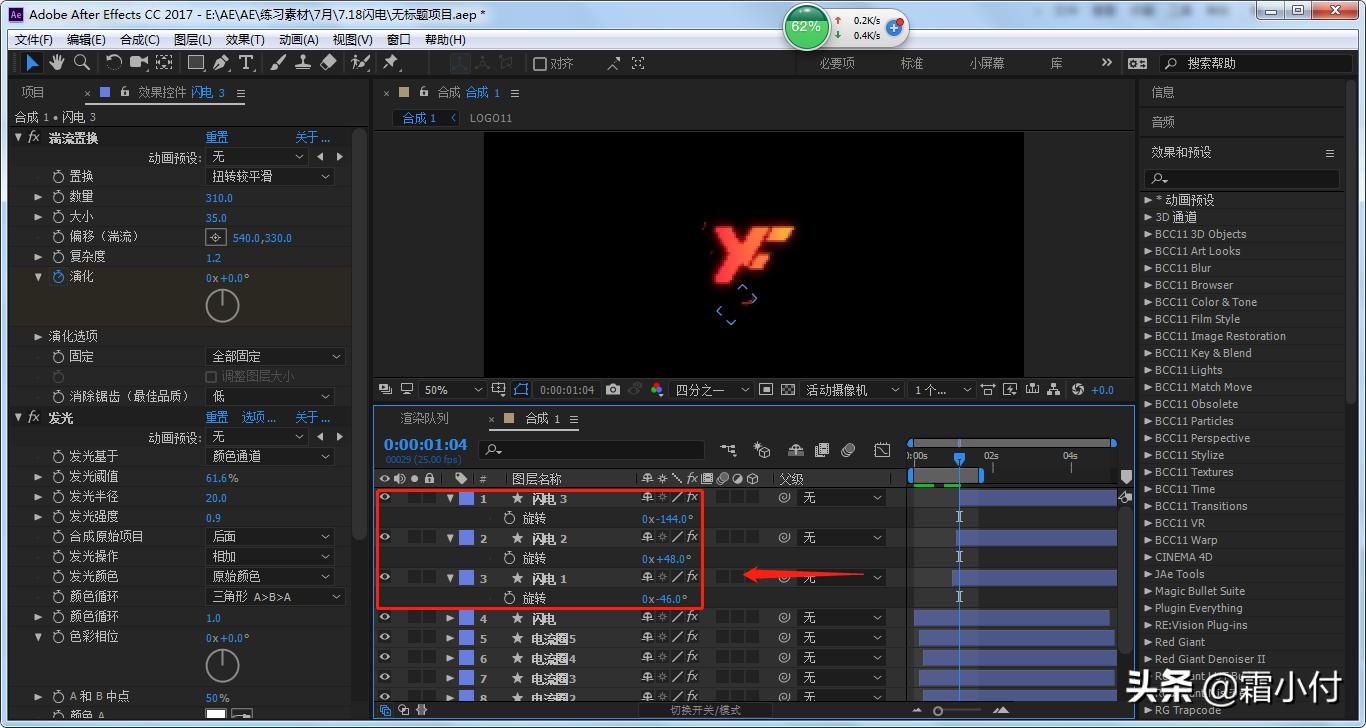Open the 50% magnification dropdown
The height and width of the screenshot is (728, 1366).
tap(452, 390)
